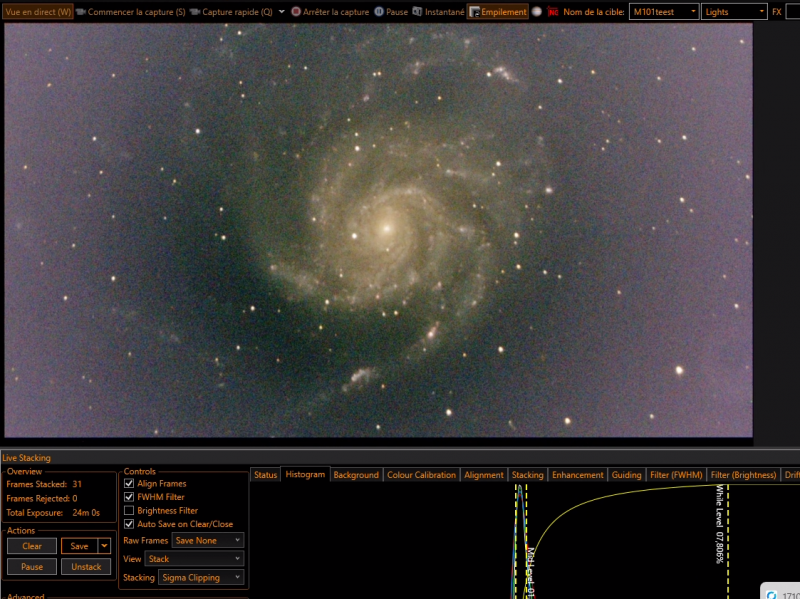The height and width of the screenshot is (599, 800).
Task: Toggle Auto Save on Clear/Close checkbox
Action: click(x=129, y=523)
